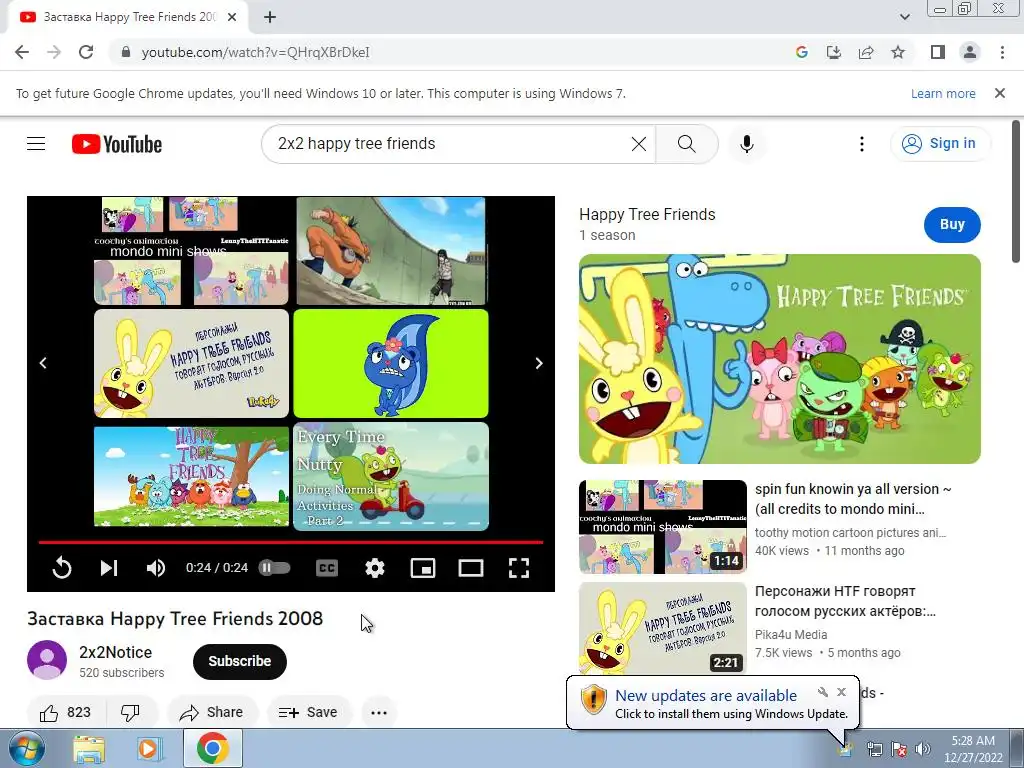Open Windows Media Player taskbar icon

pyautogui.click(x=150, y=748)
